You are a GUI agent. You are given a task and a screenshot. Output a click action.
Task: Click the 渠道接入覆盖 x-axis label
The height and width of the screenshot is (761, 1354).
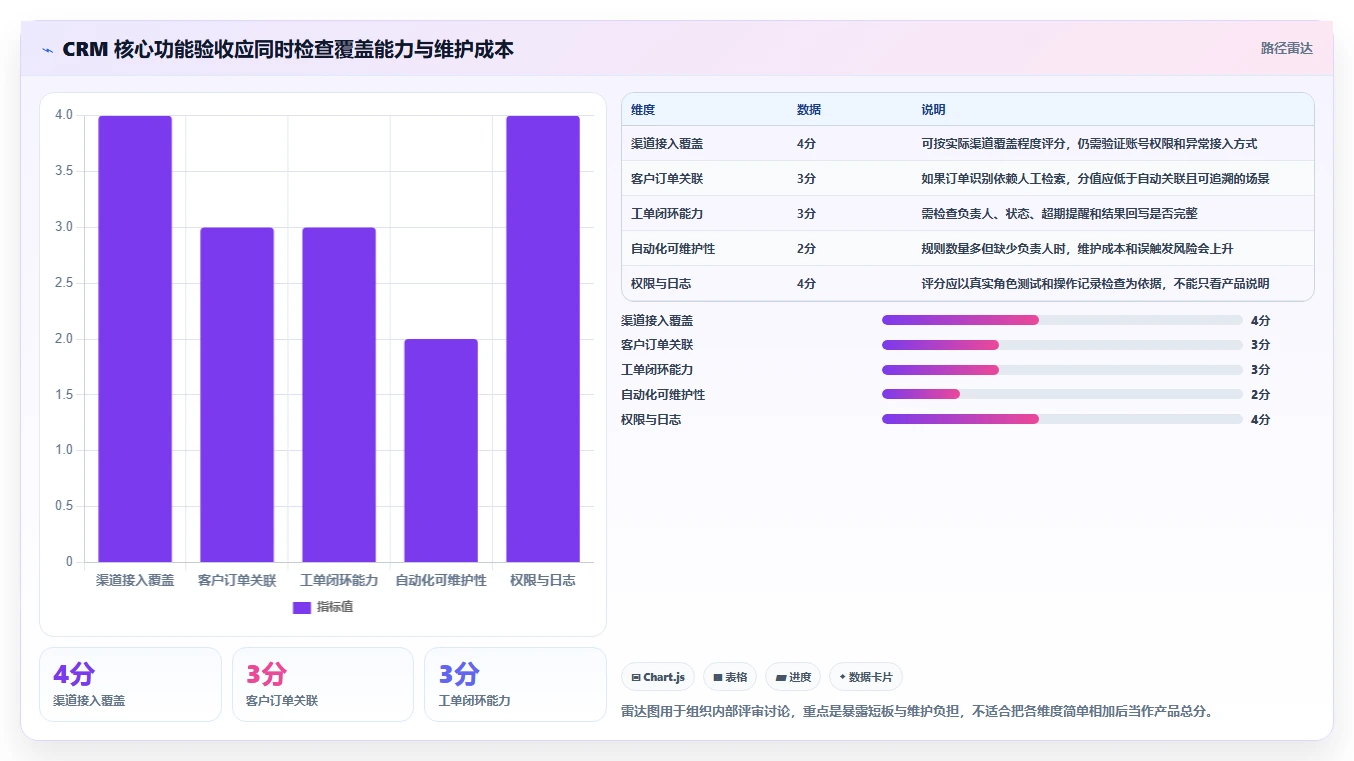click(x=135, y=580)
